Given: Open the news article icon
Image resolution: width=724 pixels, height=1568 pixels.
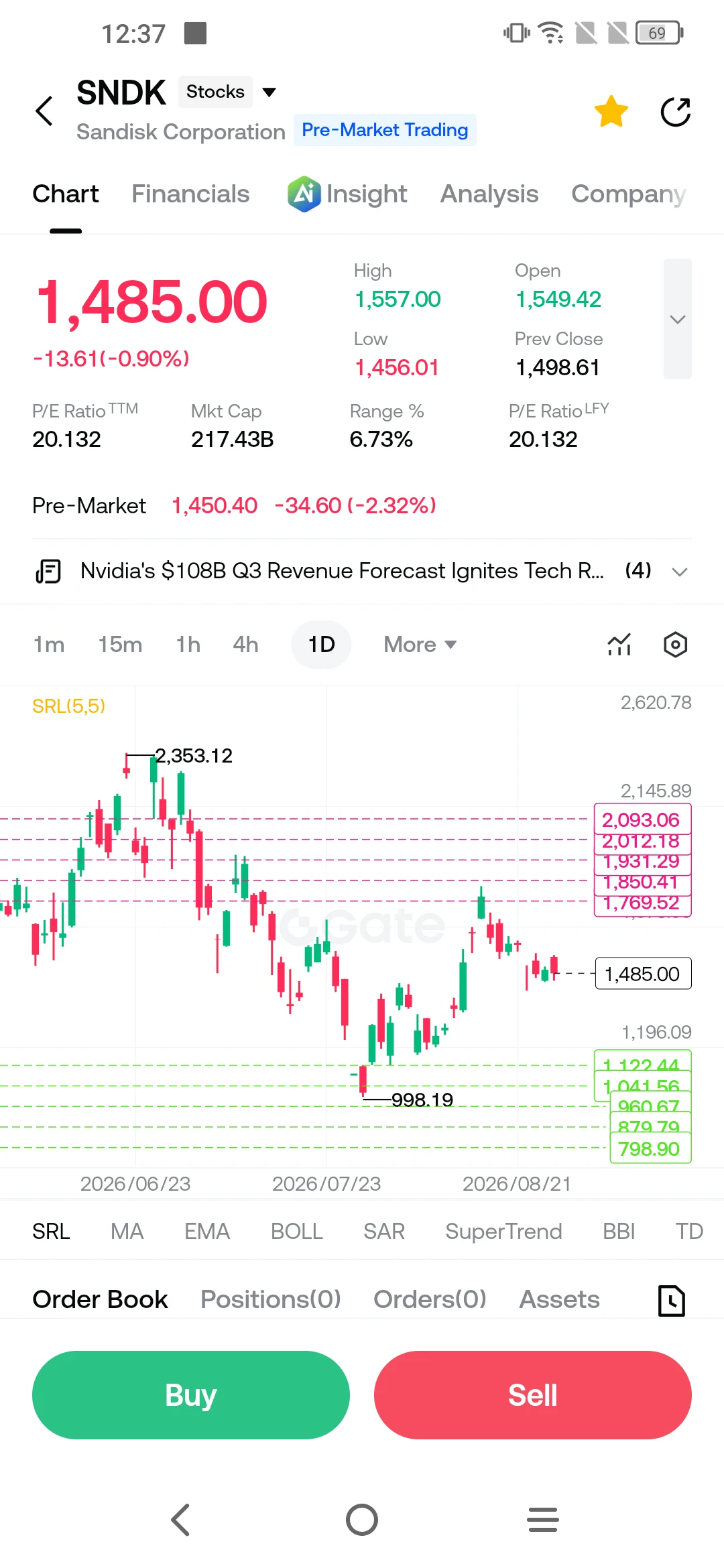Looking at the screenshot, I should click(x=48, y=572).
